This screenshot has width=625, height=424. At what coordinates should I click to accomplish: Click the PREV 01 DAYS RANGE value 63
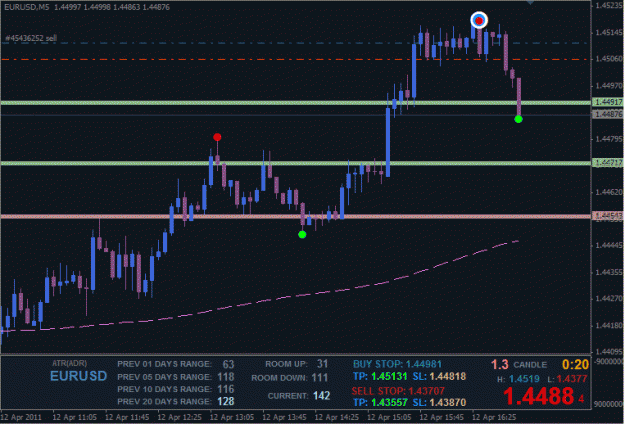coord(228,364)
